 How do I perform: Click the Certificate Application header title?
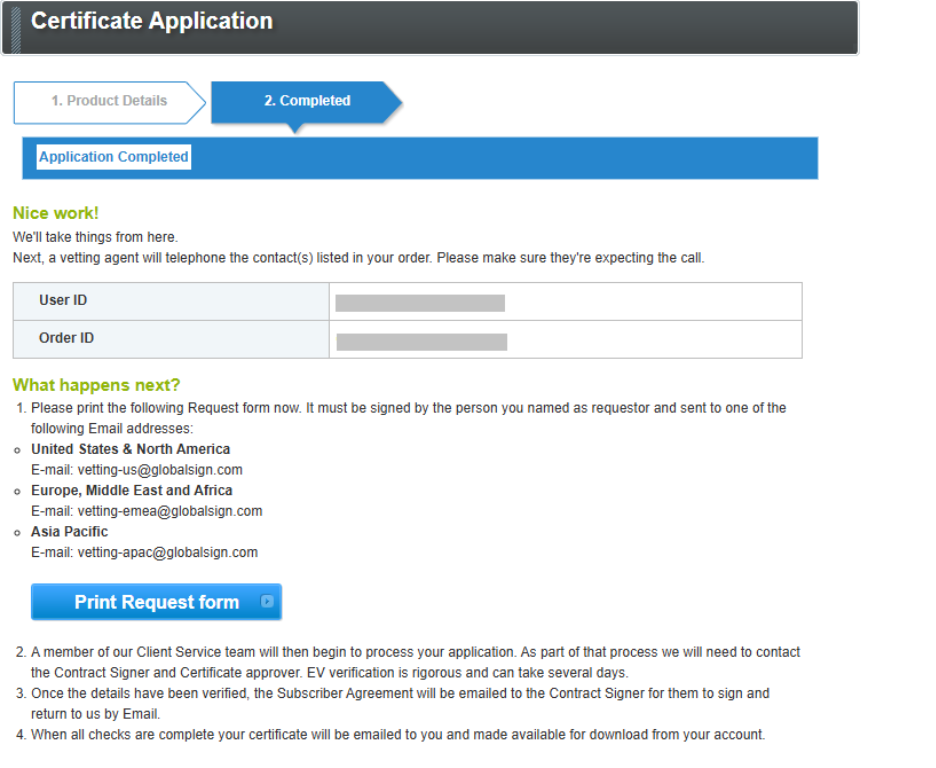click(152, 22)
